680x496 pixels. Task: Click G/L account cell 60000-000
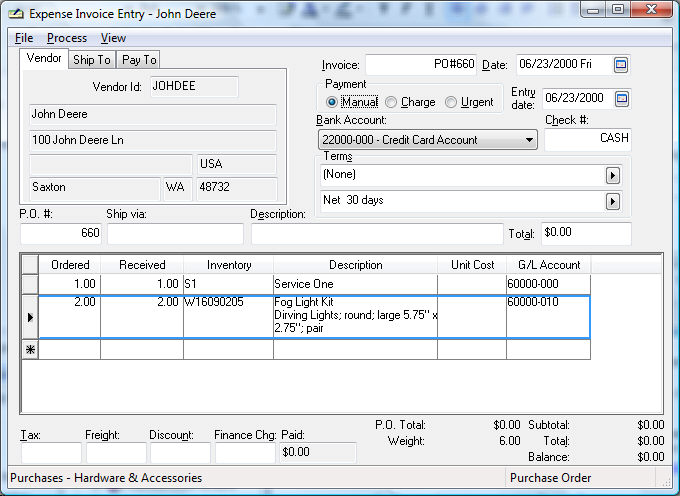click(x=549, y=284)
